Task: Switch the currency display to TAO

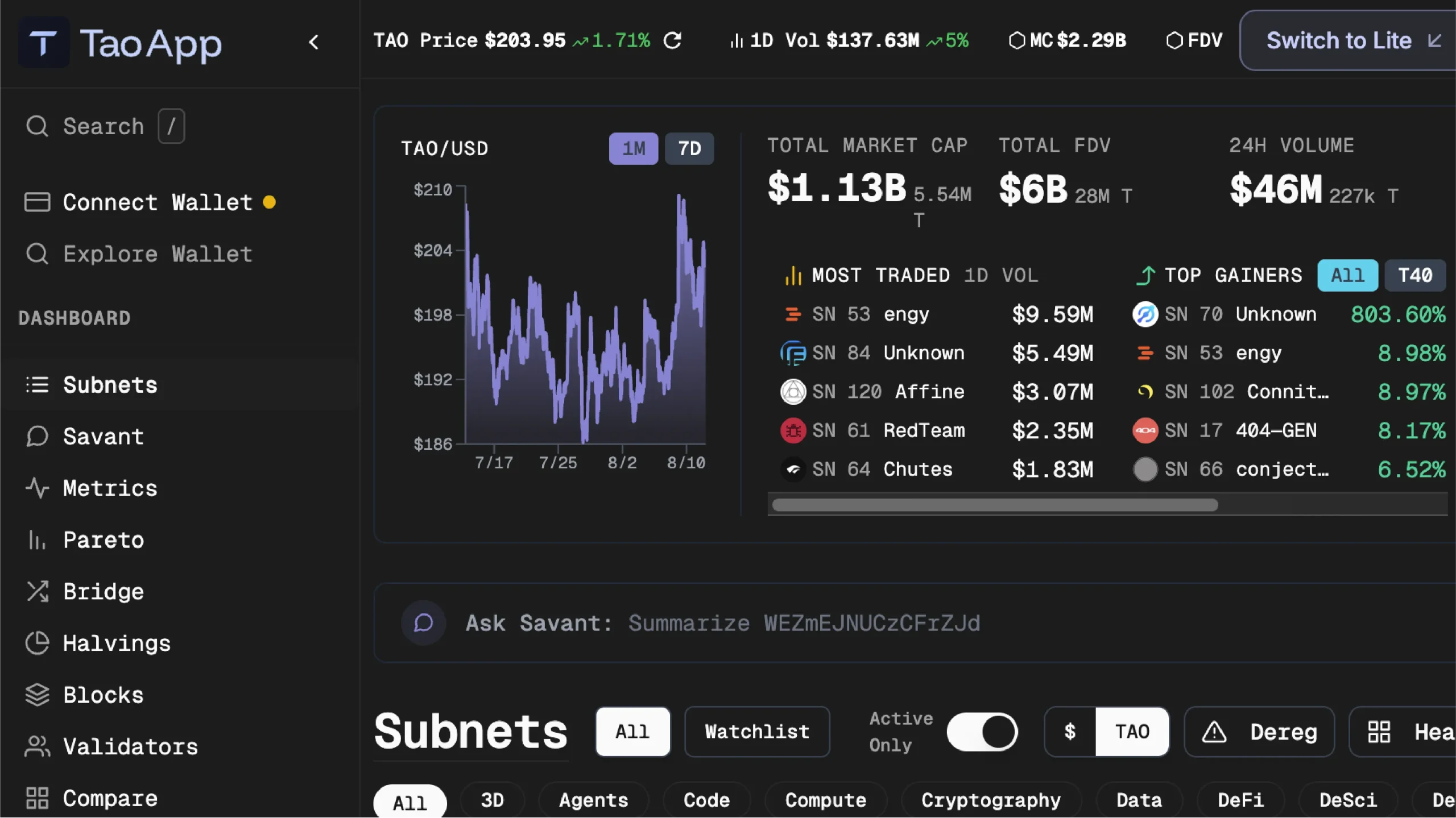Action: click(x=1132, y=732)
